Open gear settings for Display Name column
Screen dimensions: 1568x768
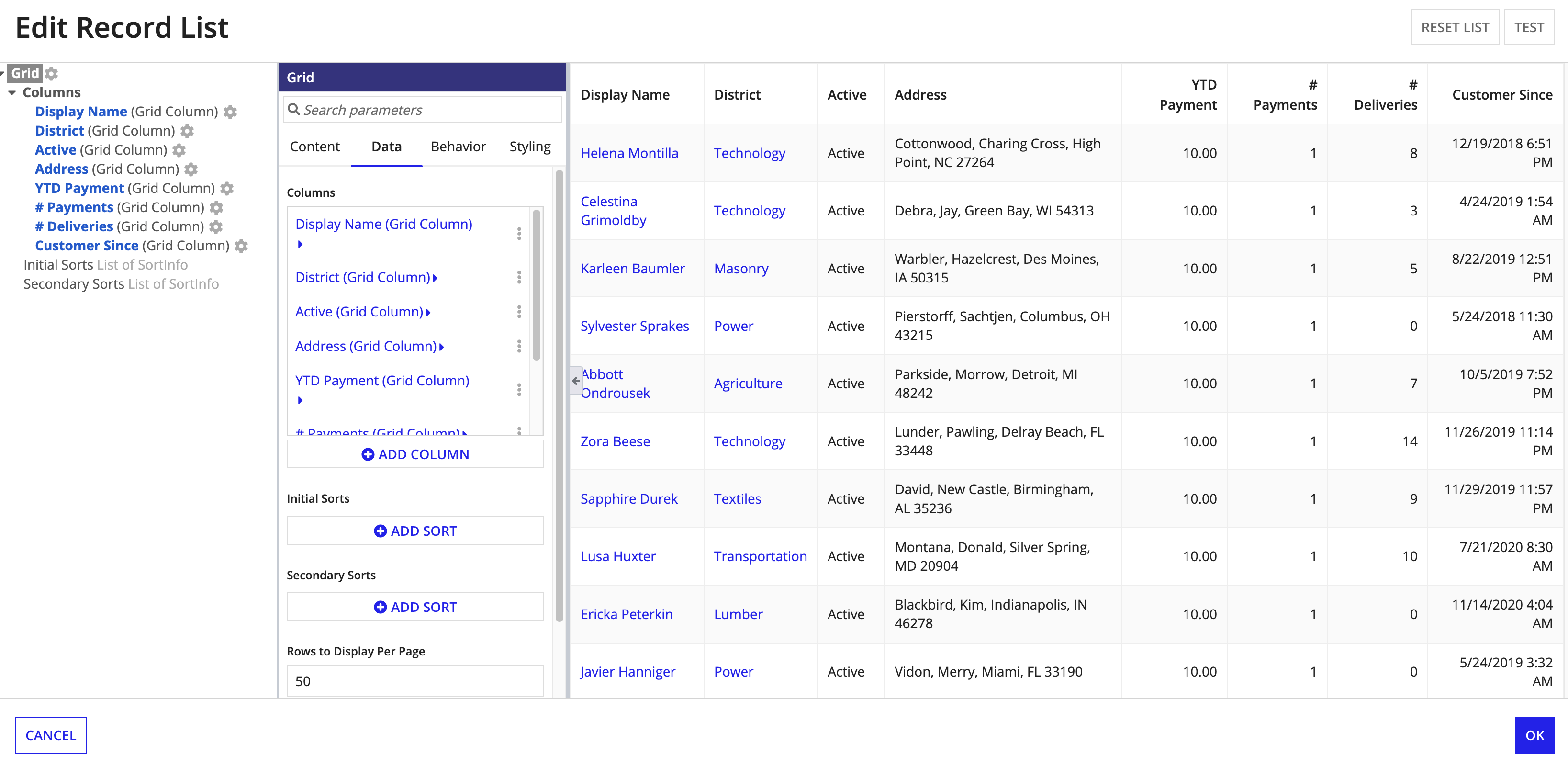230,112
